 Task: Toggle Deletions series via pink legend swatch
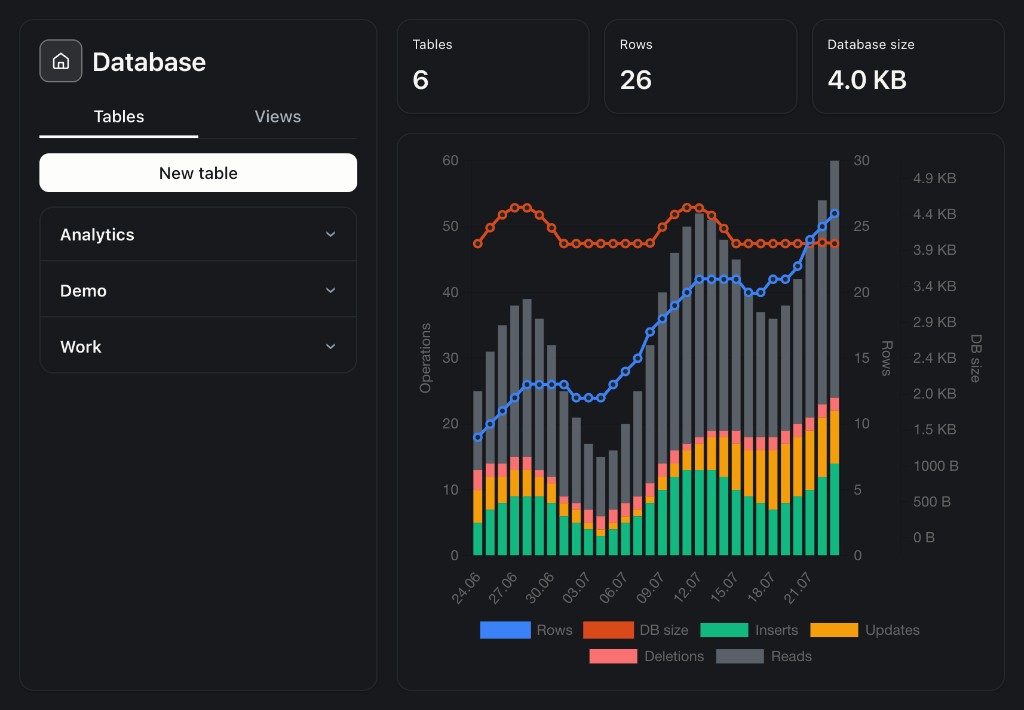(613, 656)
